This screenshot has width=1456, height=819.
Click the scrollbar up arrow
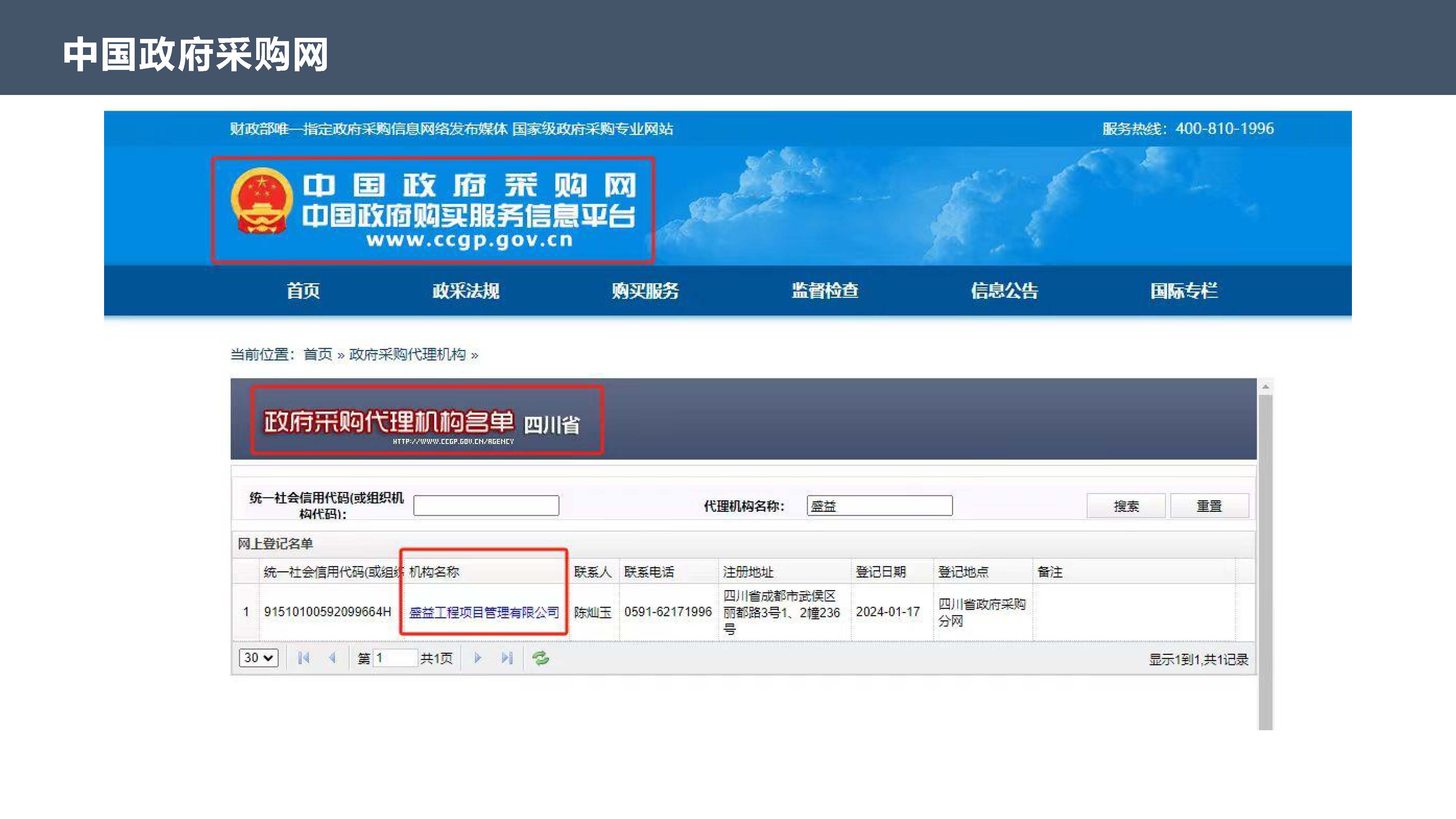pyautogui.click(x=1266, y=387)
